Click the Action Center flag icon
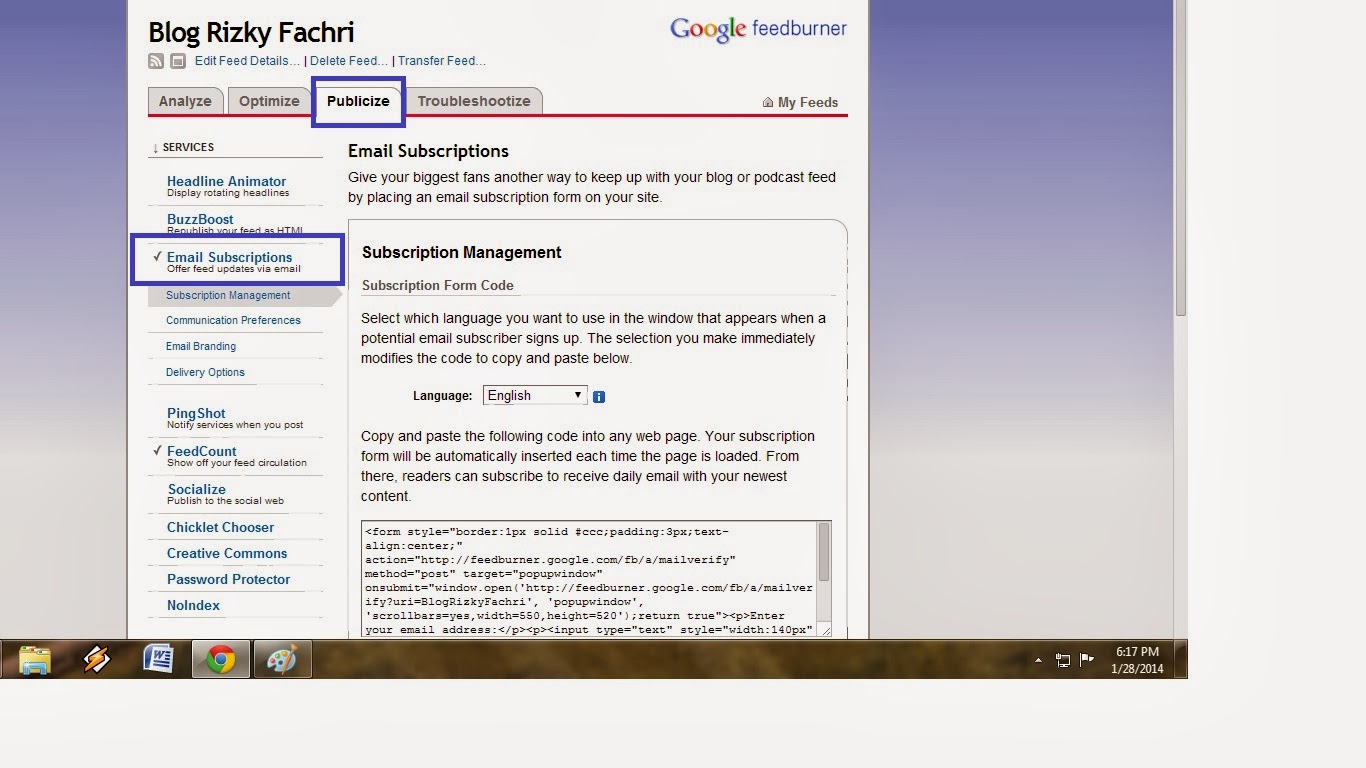This screenshot has width=1366, height=768. tap(1087, 660)
